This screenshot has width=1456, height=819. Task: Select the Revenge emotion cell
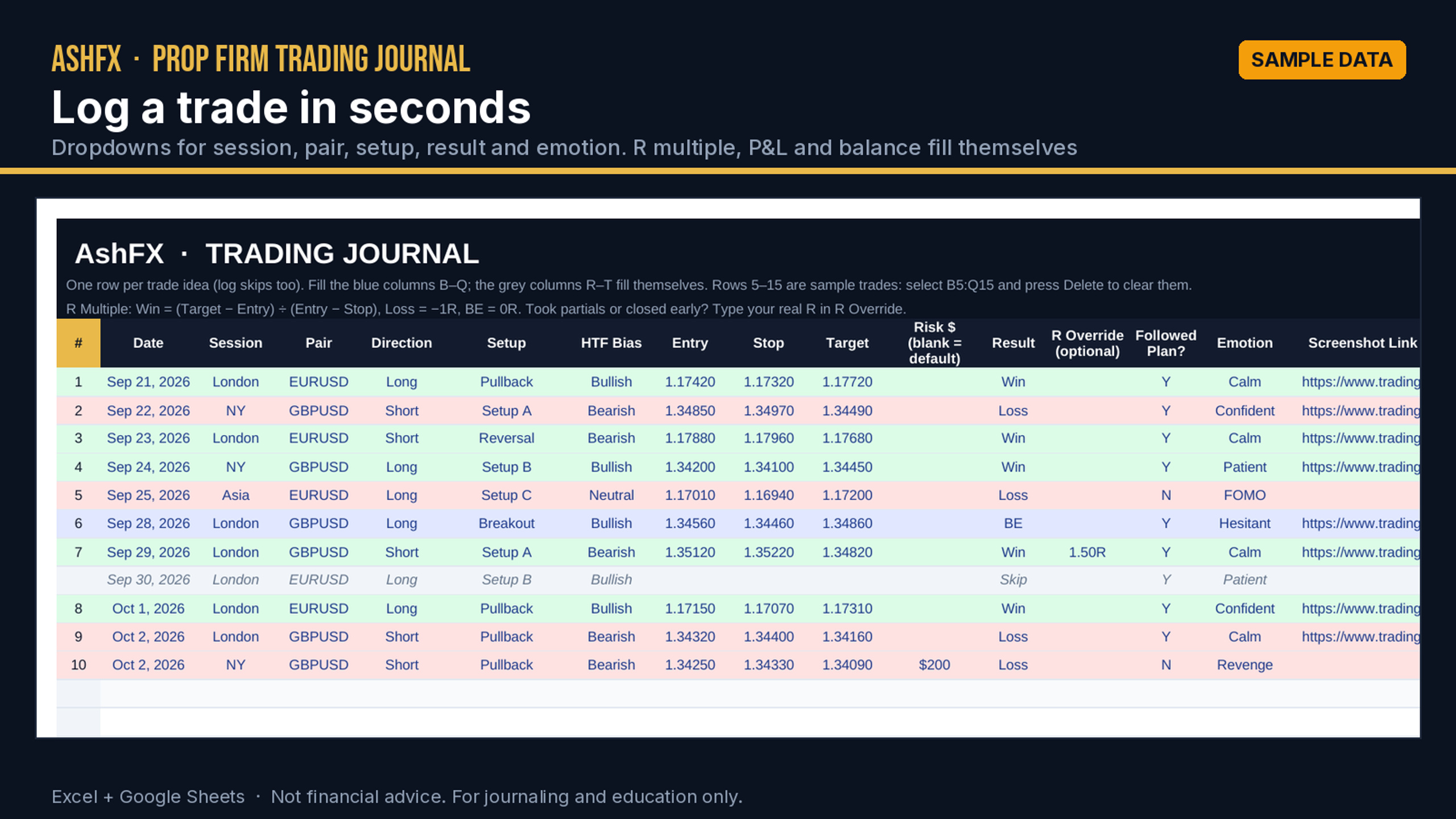tap(1244, 665)
